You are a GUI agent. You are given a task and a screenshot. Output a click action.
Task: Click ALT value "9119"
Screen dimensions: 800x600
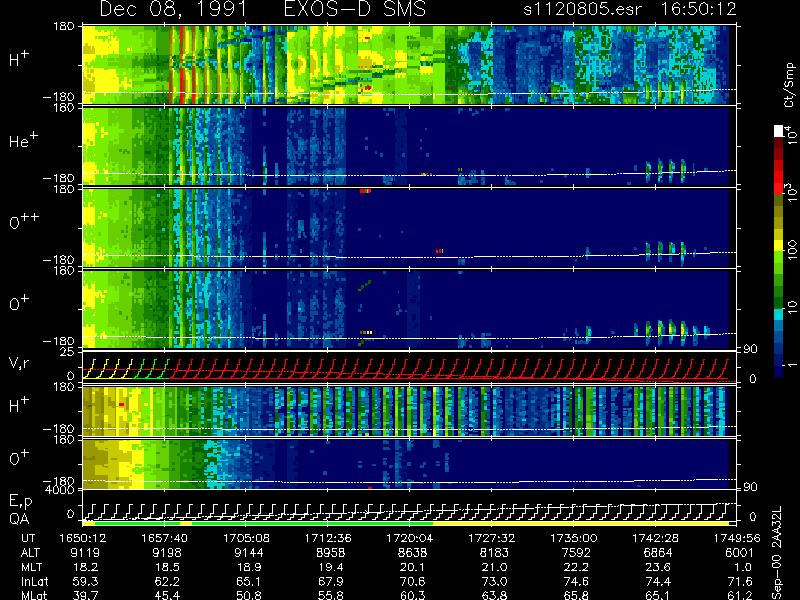tap(85, 553)
